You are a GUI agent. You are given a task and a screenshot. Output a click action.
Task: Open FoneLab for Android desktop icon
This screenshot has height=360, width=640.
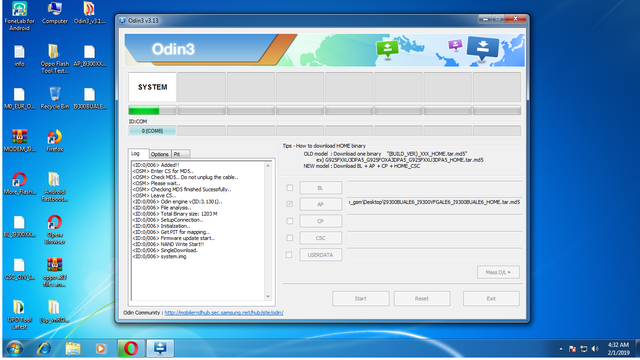tap(19, 16)
